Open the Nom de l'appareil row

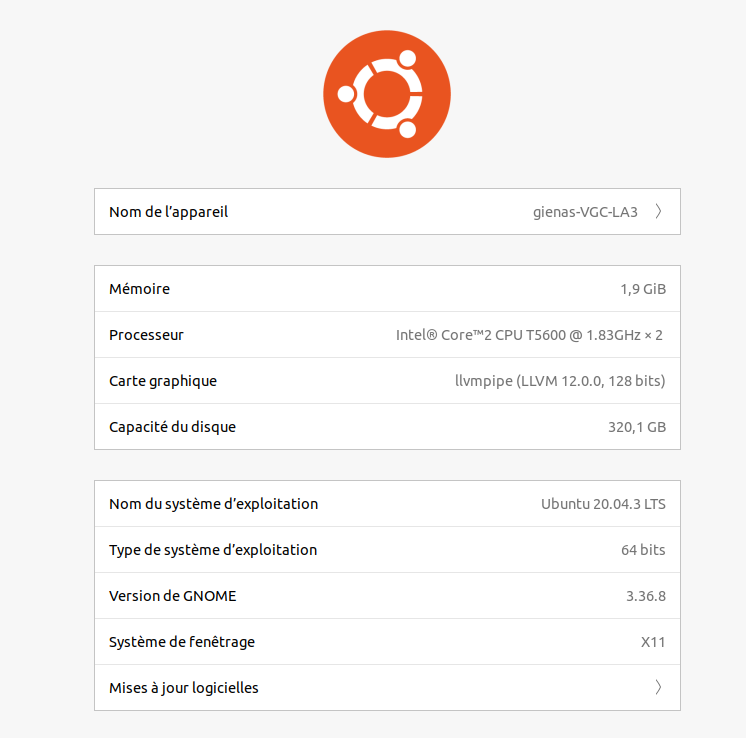387,211
